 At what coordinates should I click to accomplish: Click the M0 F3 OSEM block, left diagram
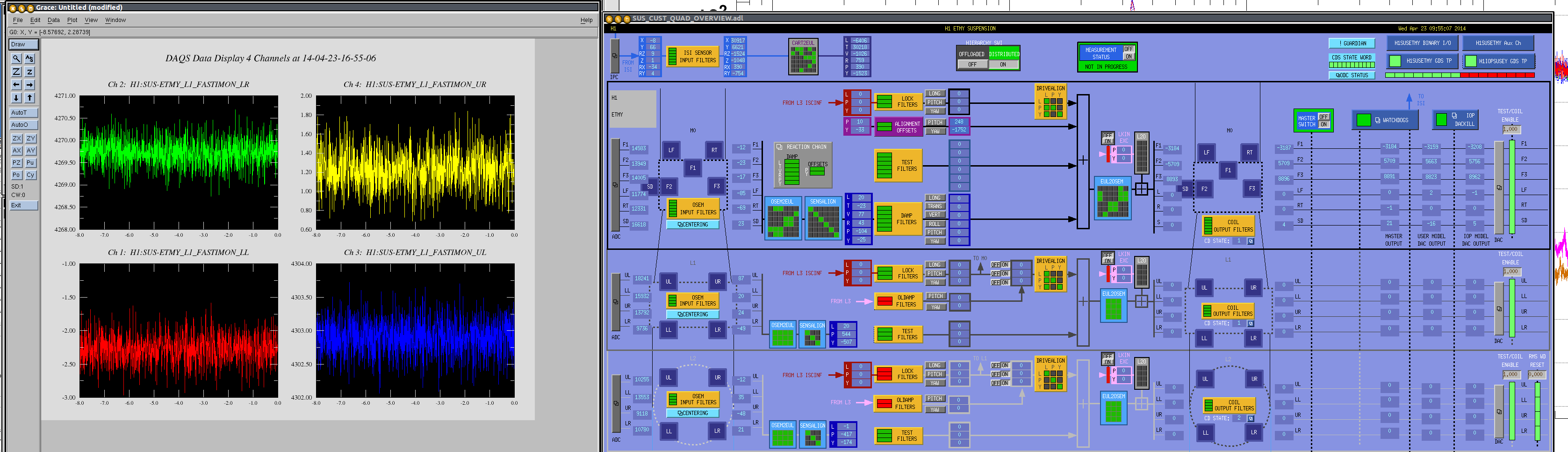[716, 186]
